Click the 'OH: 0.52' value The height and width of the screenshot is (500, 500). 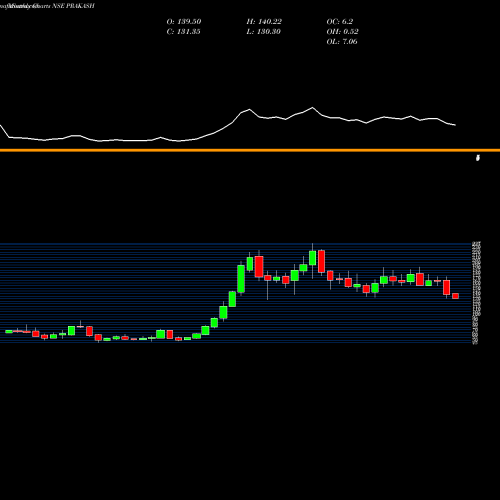pyautogui.click(x=342, y=31)
